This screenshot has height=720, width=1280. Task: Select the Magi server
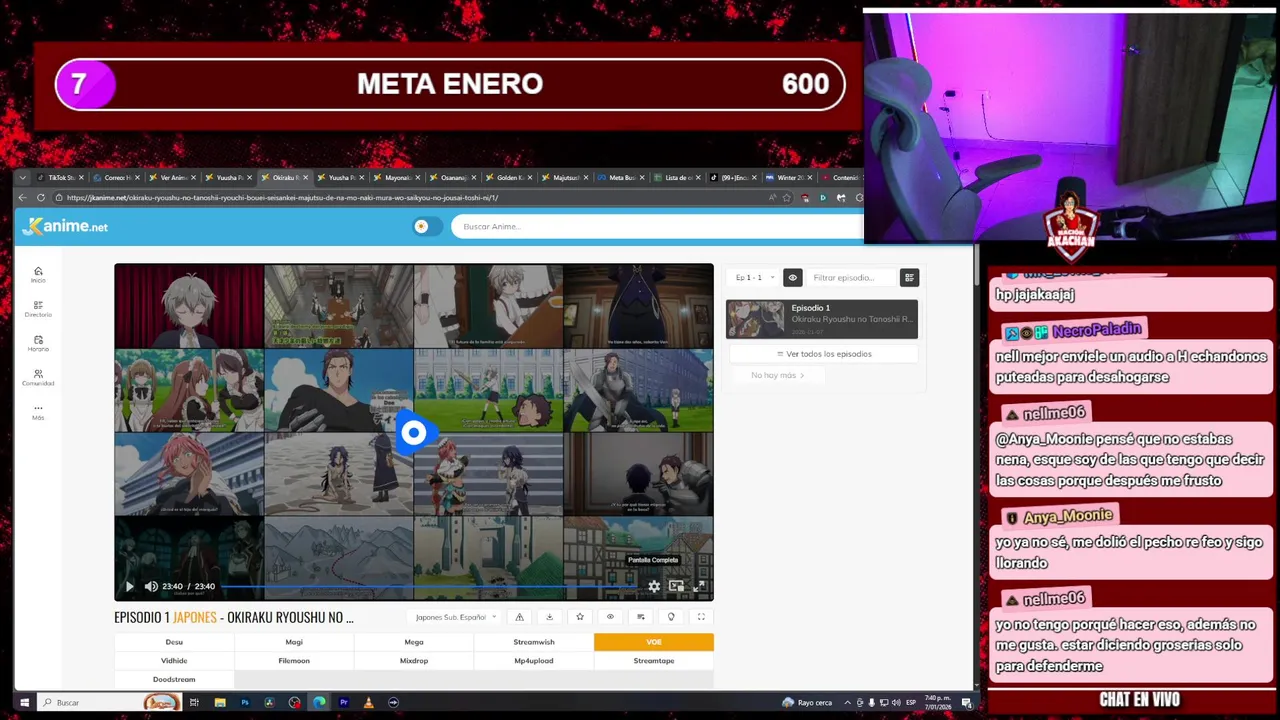click(294, 642)
